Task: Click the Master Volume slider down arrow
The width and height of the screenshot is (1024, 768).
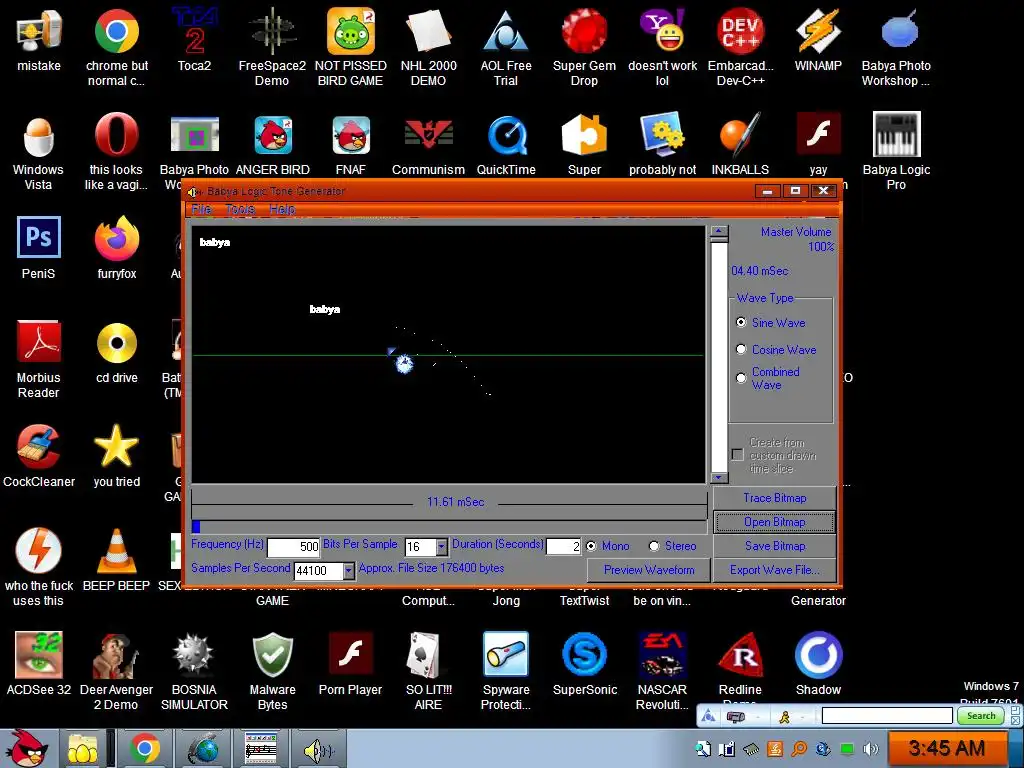Action: pos(719,477)
